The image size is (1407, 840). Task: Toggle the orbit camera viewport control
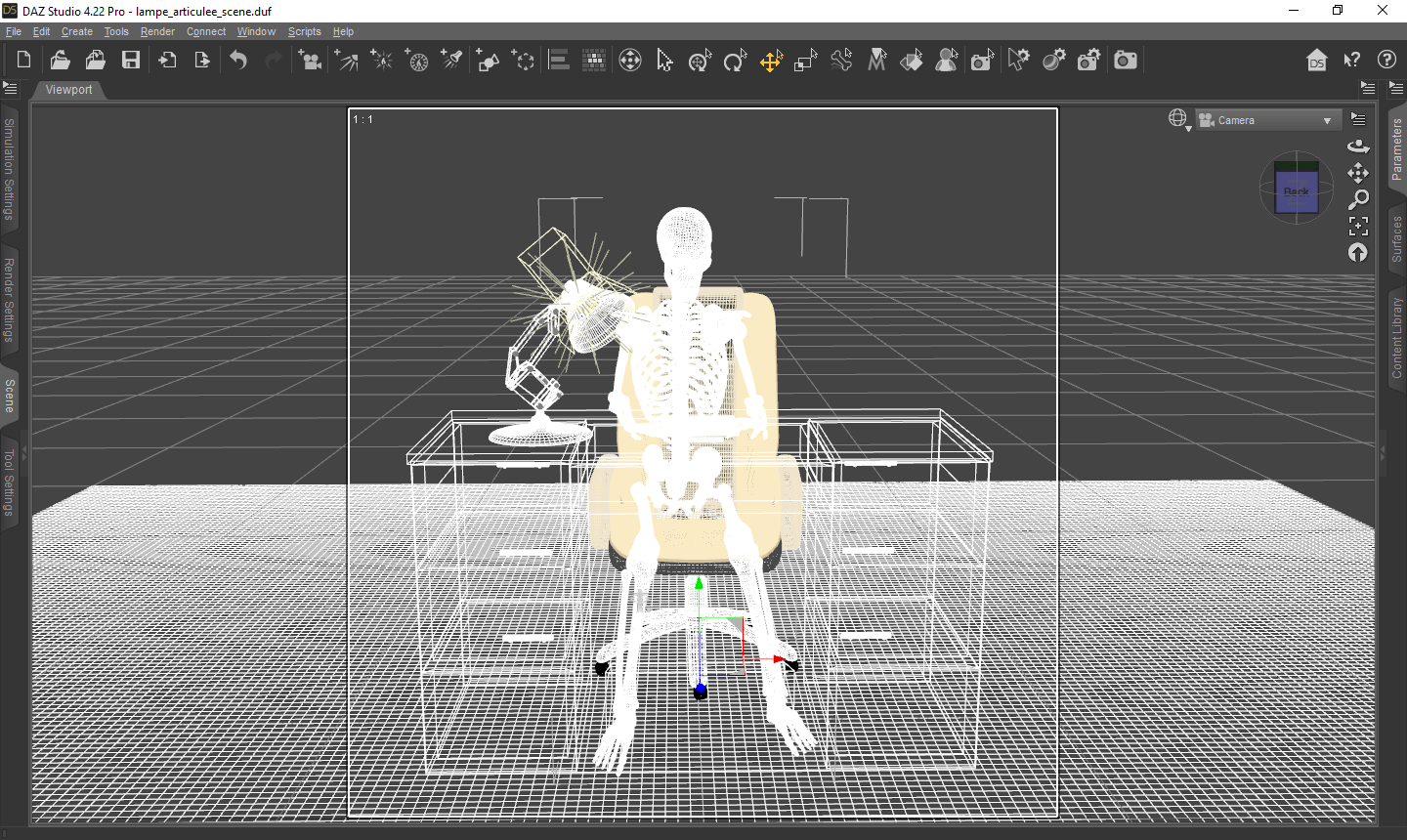[1358, 147]
